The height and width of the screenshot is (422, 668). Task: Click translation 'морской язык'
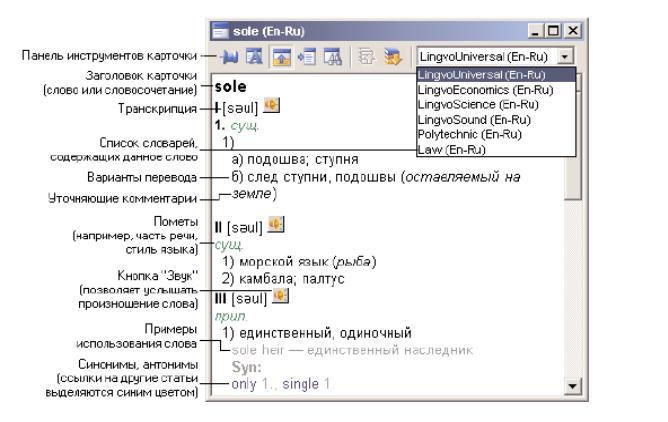tap(284, 261)
